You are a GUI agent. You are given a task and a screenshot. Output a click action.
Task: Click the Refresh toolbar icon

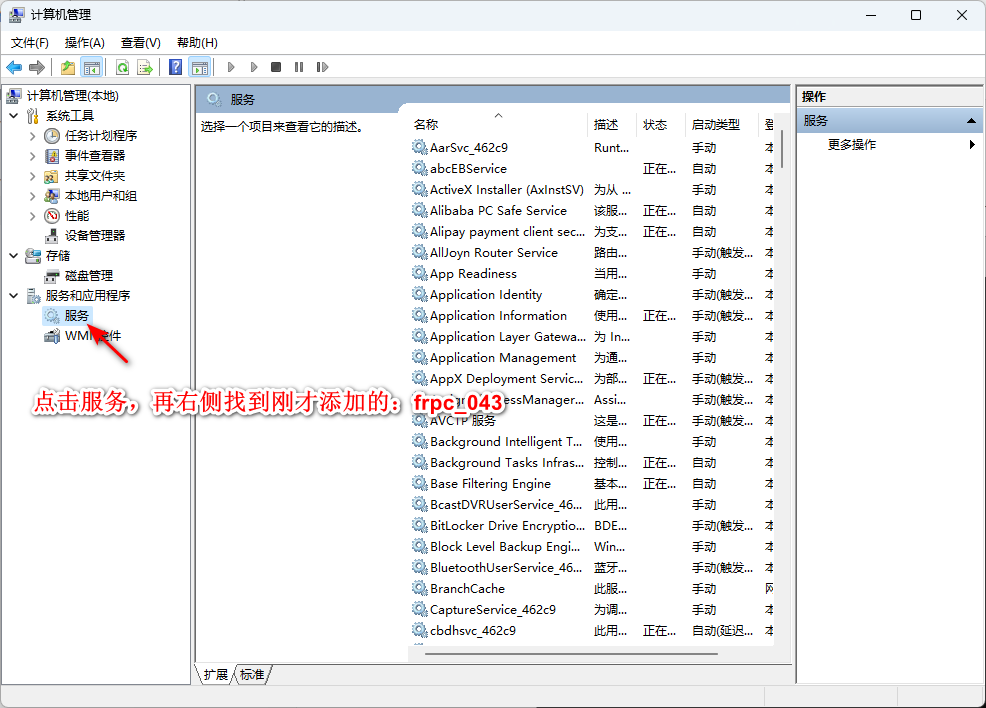(x=122, y=67)
